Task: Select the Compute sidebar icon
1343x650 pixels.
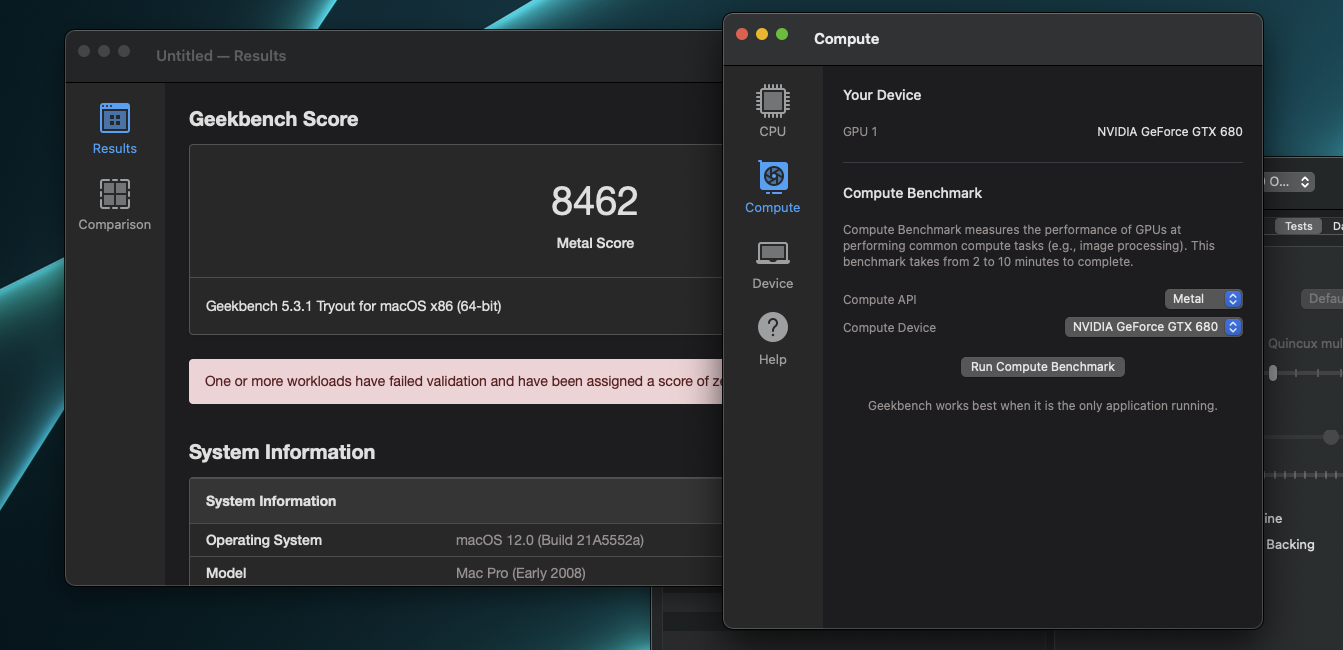Action: tap(772, 187)
